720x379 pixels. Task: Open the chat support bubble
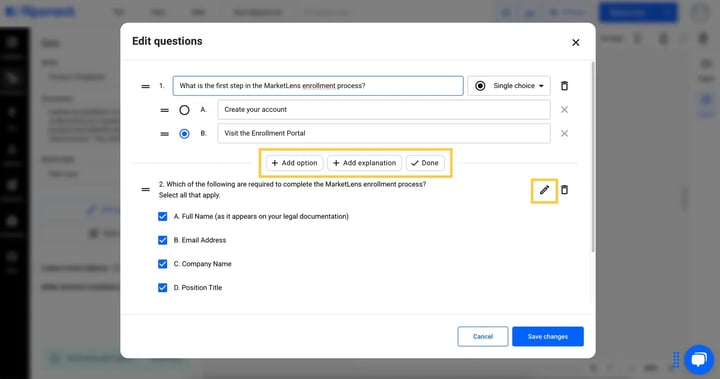coord(699,359)
